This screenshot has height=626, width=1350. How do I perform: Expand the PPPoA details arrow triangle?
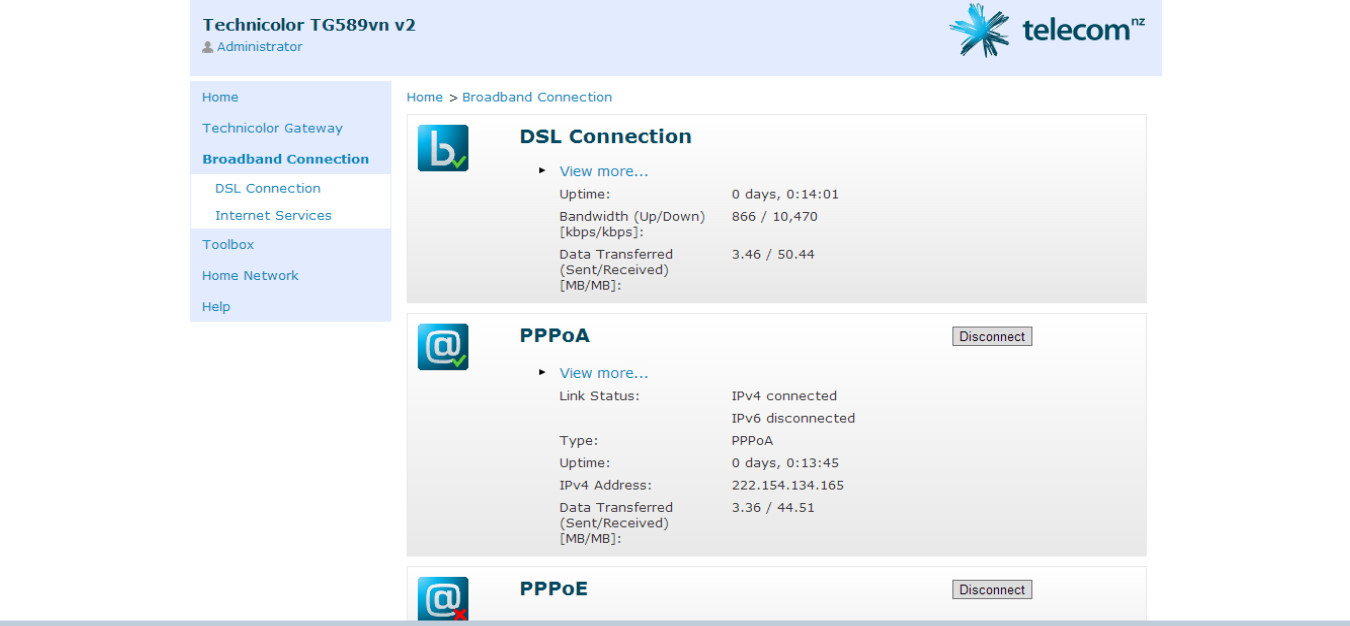pos(542,373)
